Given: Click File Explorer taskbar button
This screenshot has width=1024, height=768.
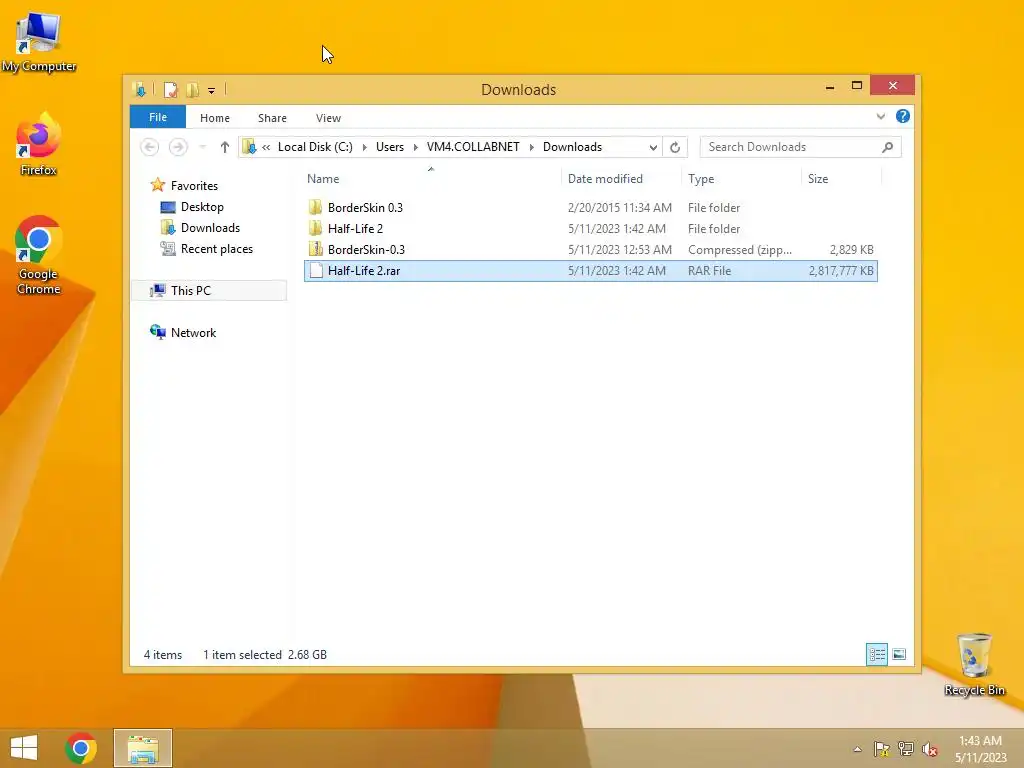Looking at the screenshot, I should 143,748.
